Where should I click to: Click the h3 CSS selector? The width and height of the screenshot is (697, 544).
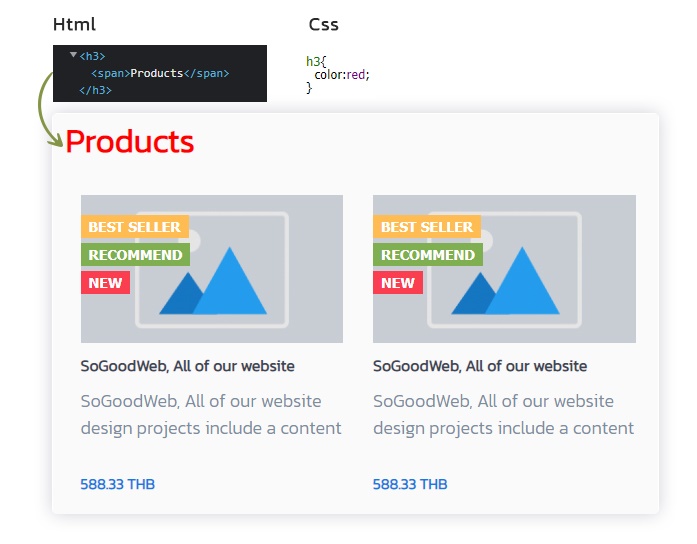click(316, 61)
